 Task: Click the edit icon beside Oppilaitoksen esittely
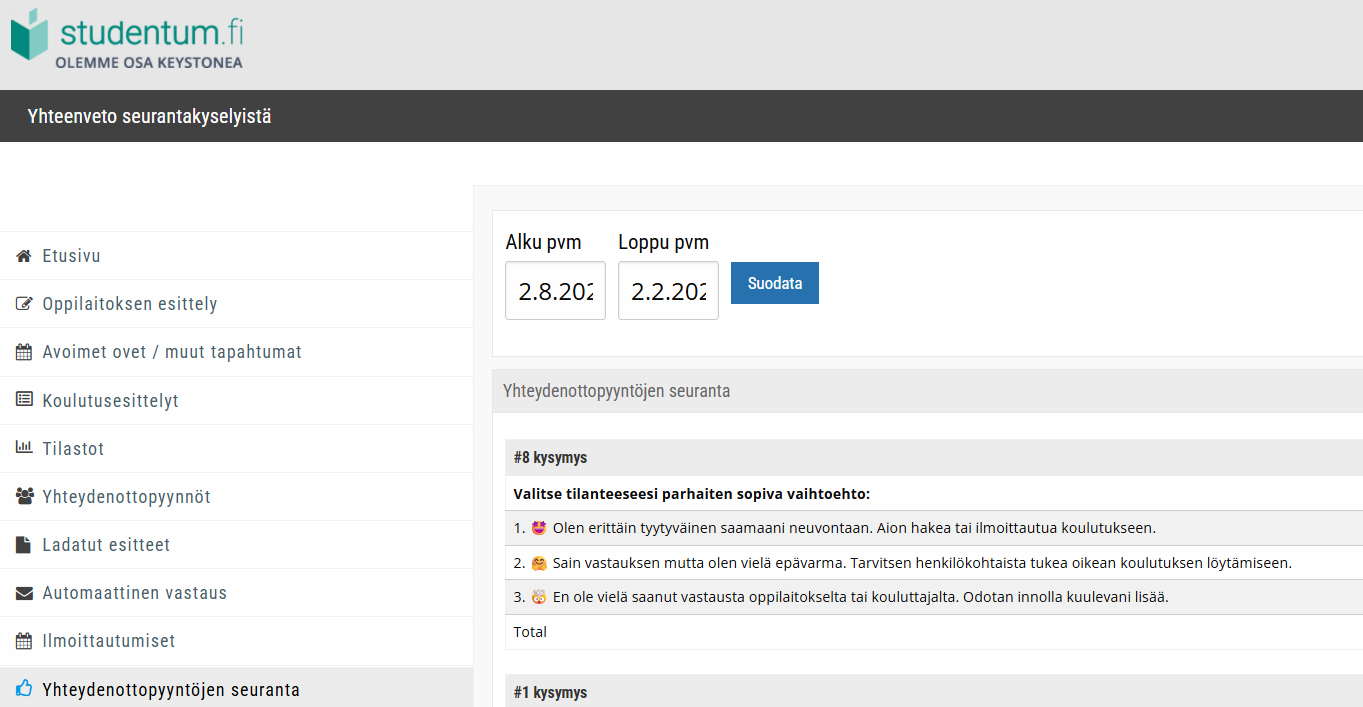click(x=24, y=304)
